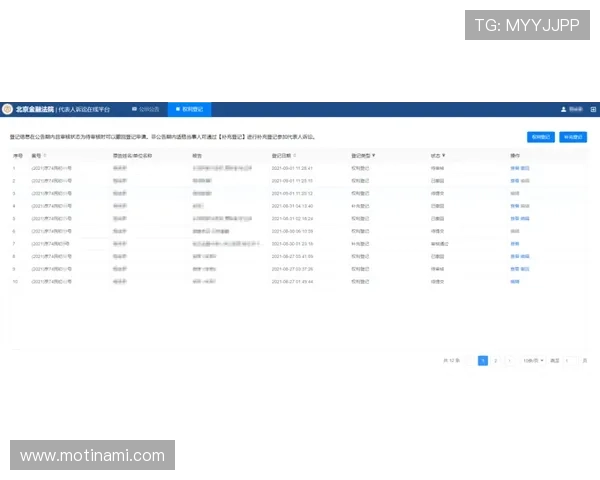Click the operation link in row 10

pyautogui.click(x=514, y=282)
